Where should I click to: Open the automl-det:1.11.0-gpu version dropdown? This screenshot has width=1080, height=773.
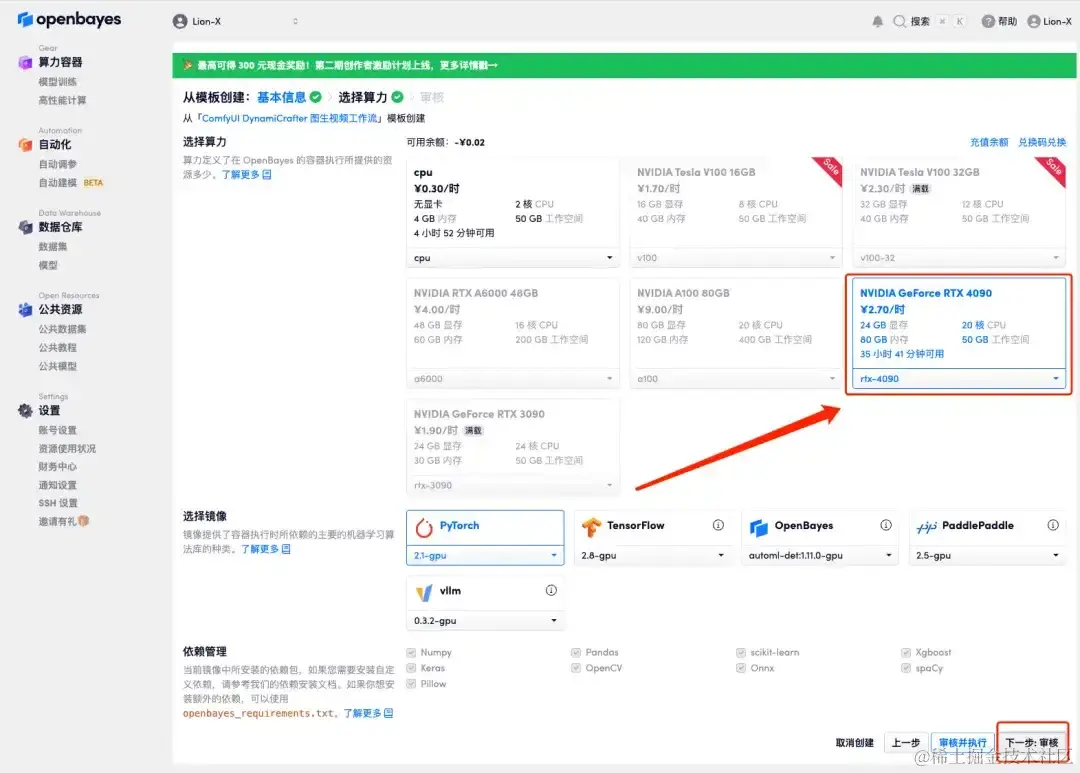[x=820, y=555]
